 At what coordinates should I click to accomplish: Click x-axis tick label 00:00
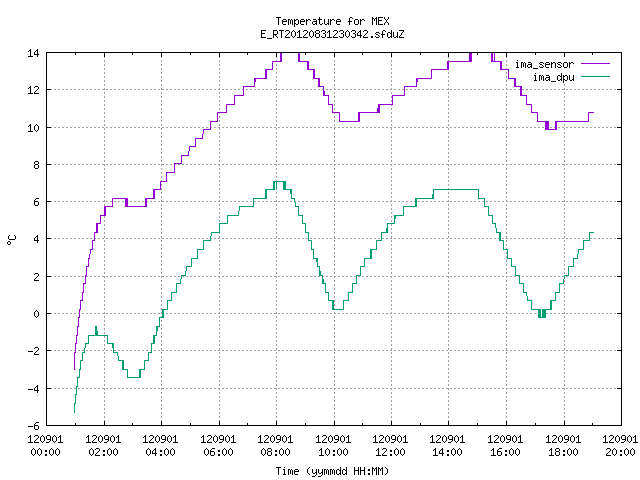pos(46,453)
